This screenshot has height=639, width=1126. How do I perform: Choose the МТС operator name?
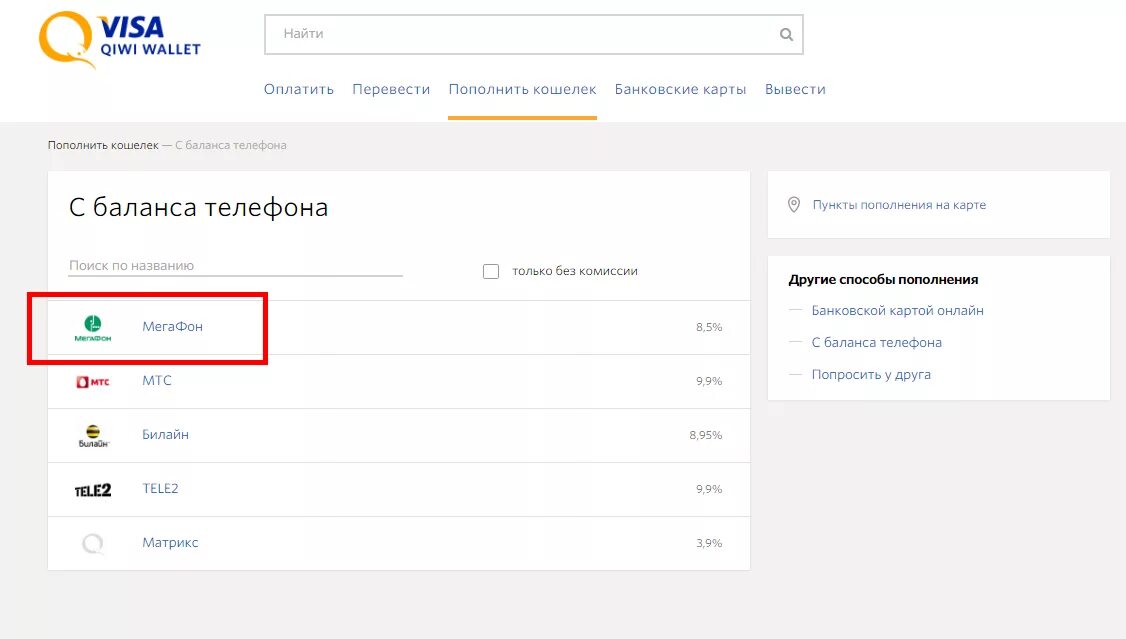(x=157, y=381)
